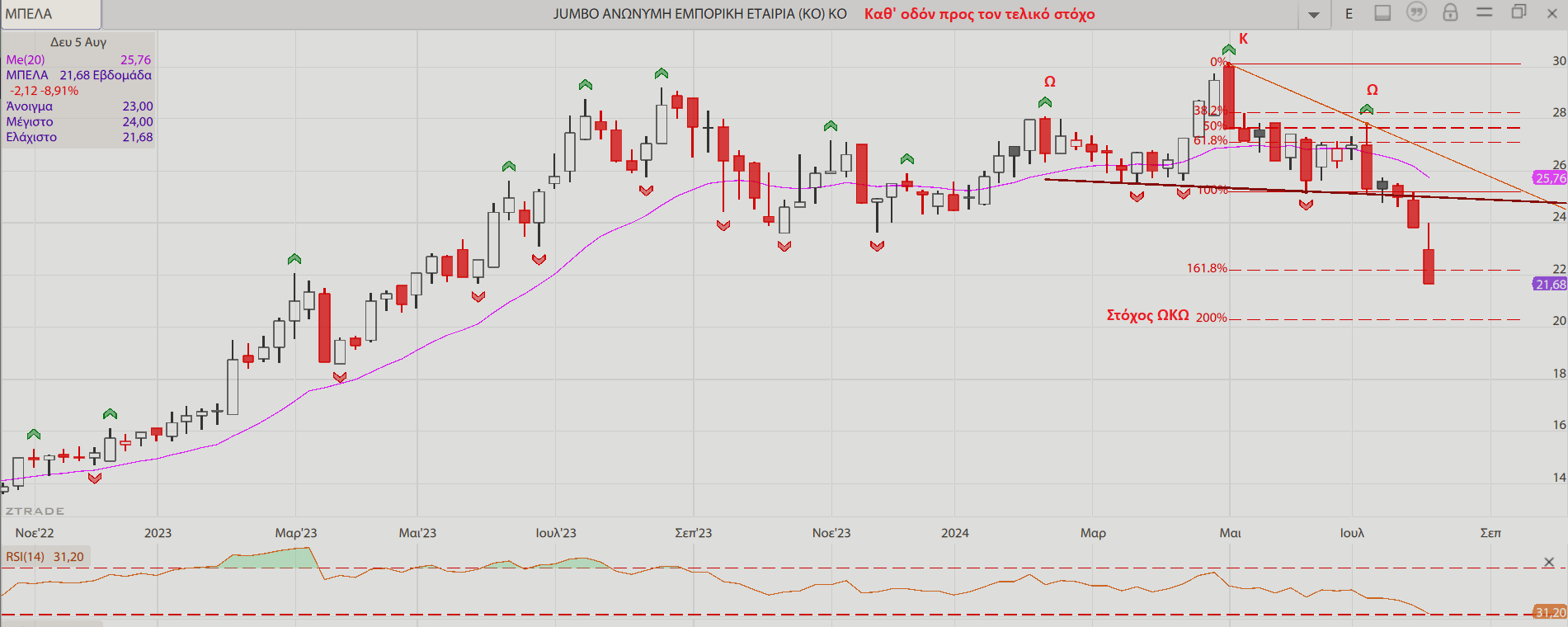Viewport: 1568px width, 627px height.
Task: Select the 200% Fibonacci level label
Action: 1212,318
